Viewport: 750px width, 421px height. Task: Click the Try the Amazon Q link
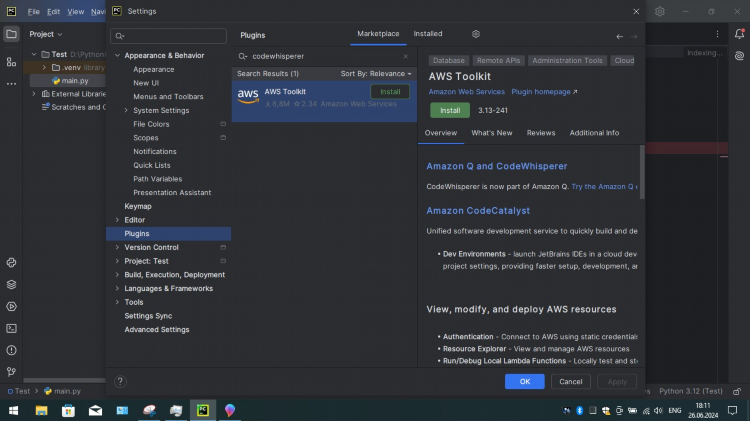point(604,187)
